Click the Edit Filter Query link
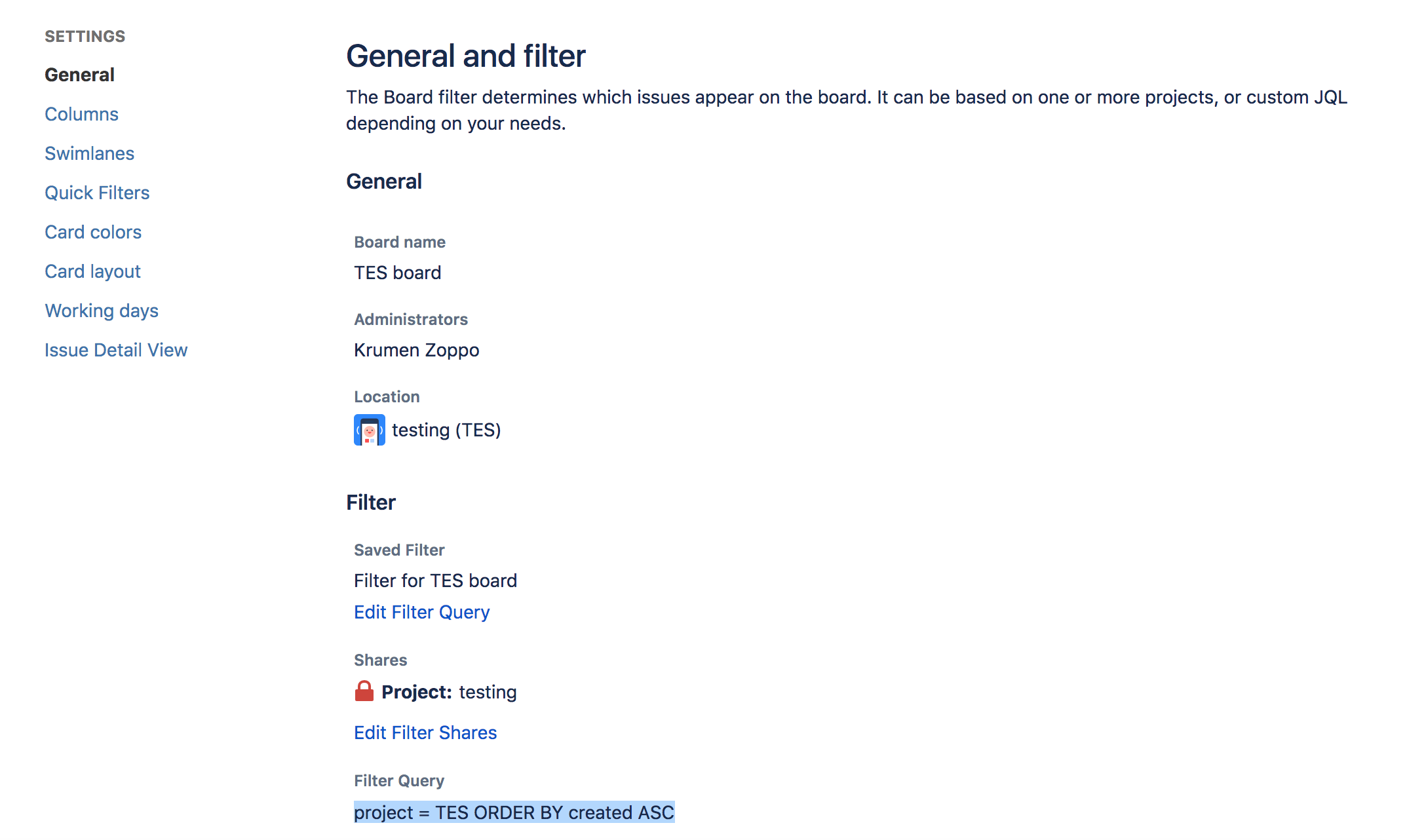1426x840 pixels. [x=421, y=611]
